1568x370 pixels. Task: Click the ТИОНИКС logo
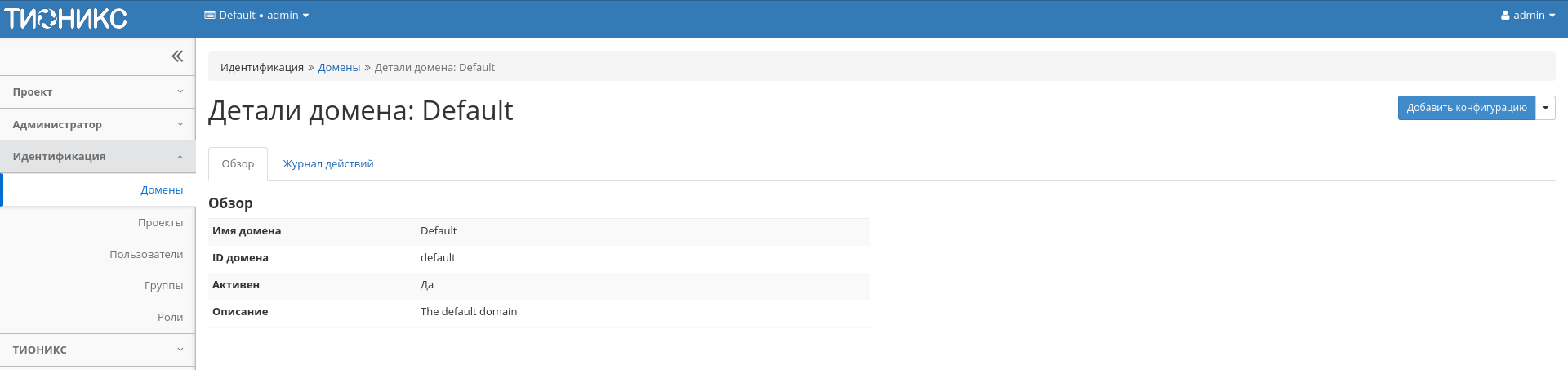[65, 18]
